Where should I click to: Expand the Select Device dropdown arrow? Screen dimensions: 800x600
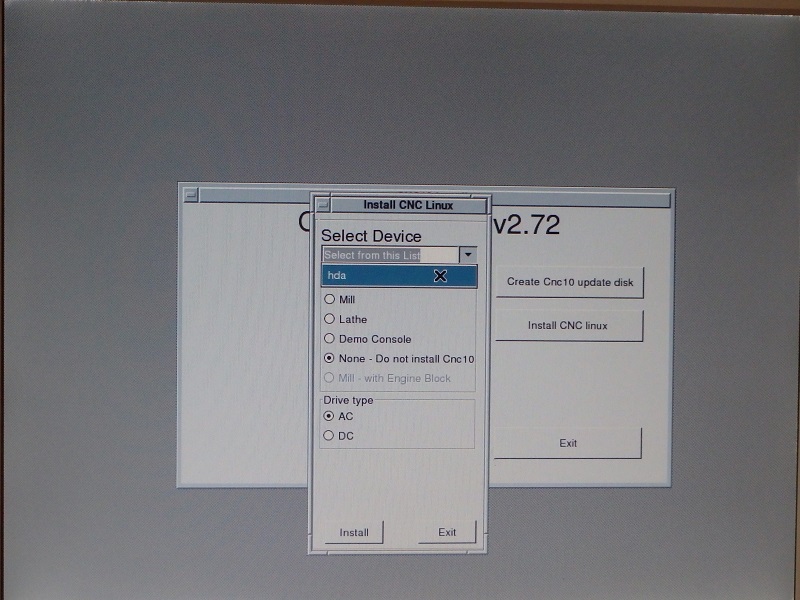click(468, 255)
